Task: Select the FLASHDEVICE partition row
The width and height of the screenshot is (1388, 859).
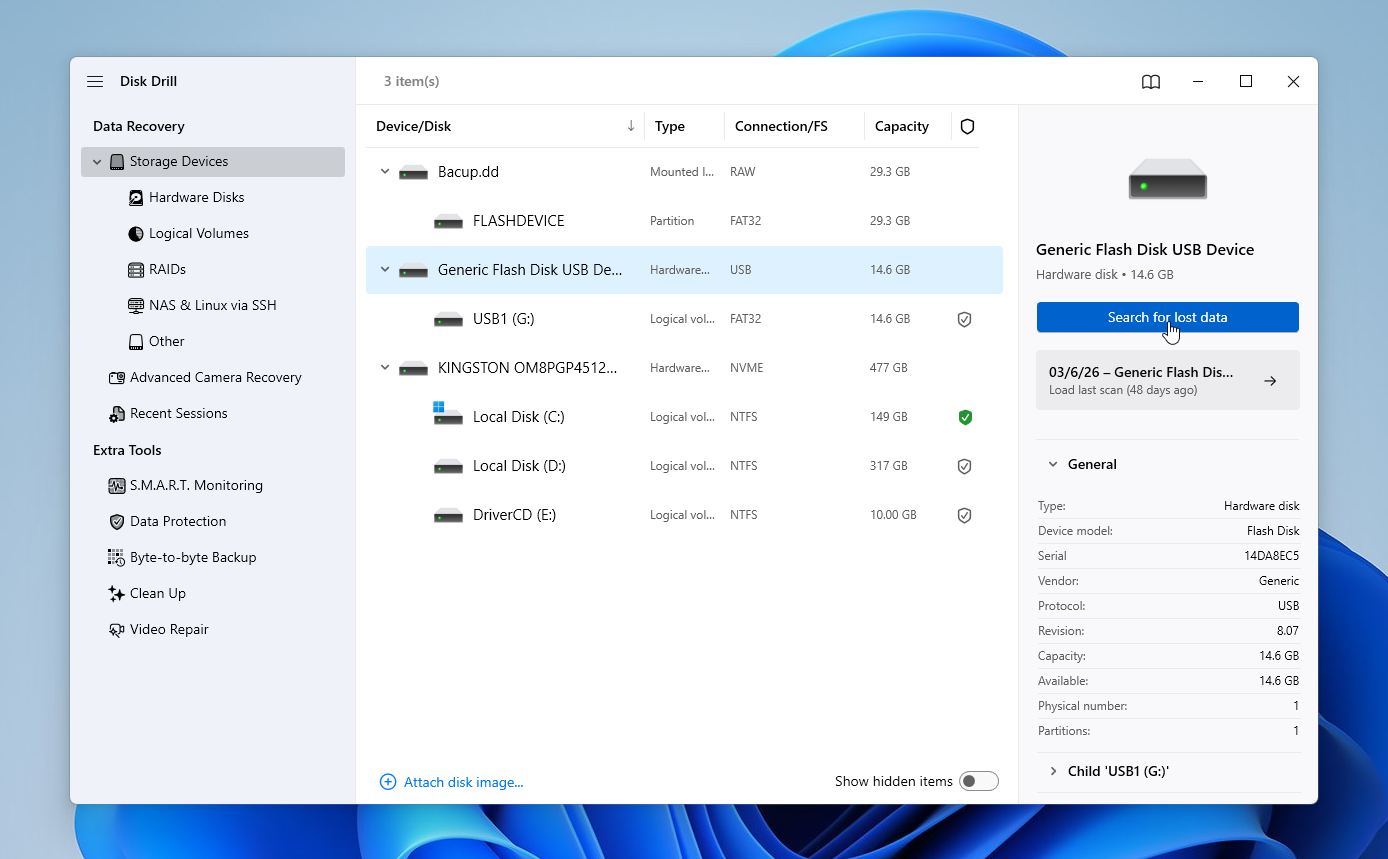Action: 684,221
